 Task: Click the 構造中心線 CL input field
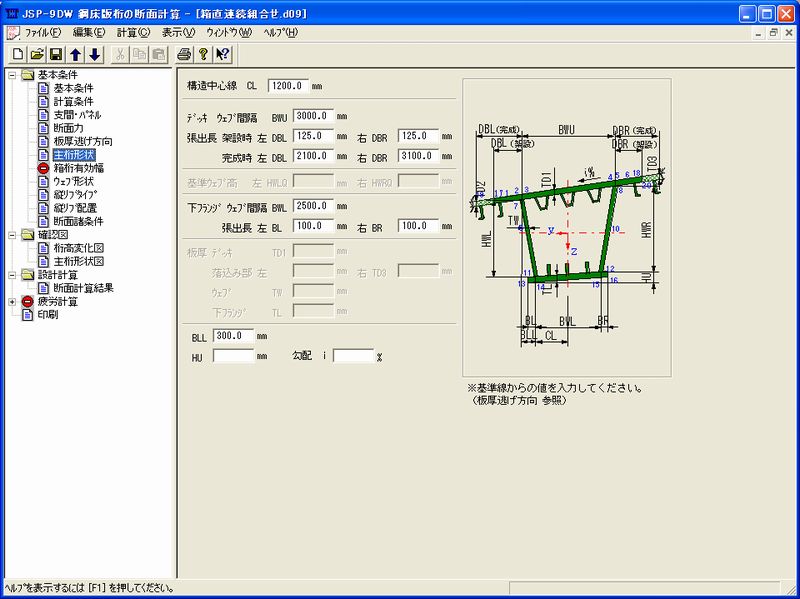288,87
